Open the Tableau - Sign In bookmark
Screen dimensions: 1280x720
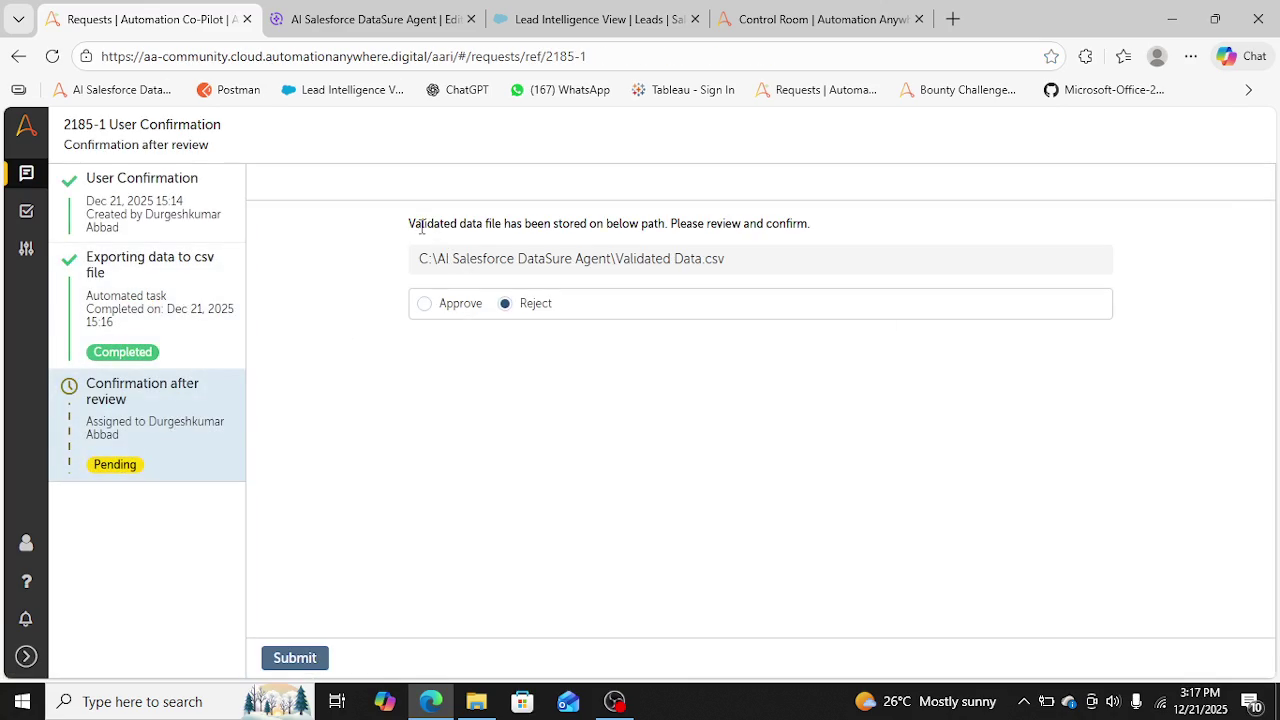(683, 90)
